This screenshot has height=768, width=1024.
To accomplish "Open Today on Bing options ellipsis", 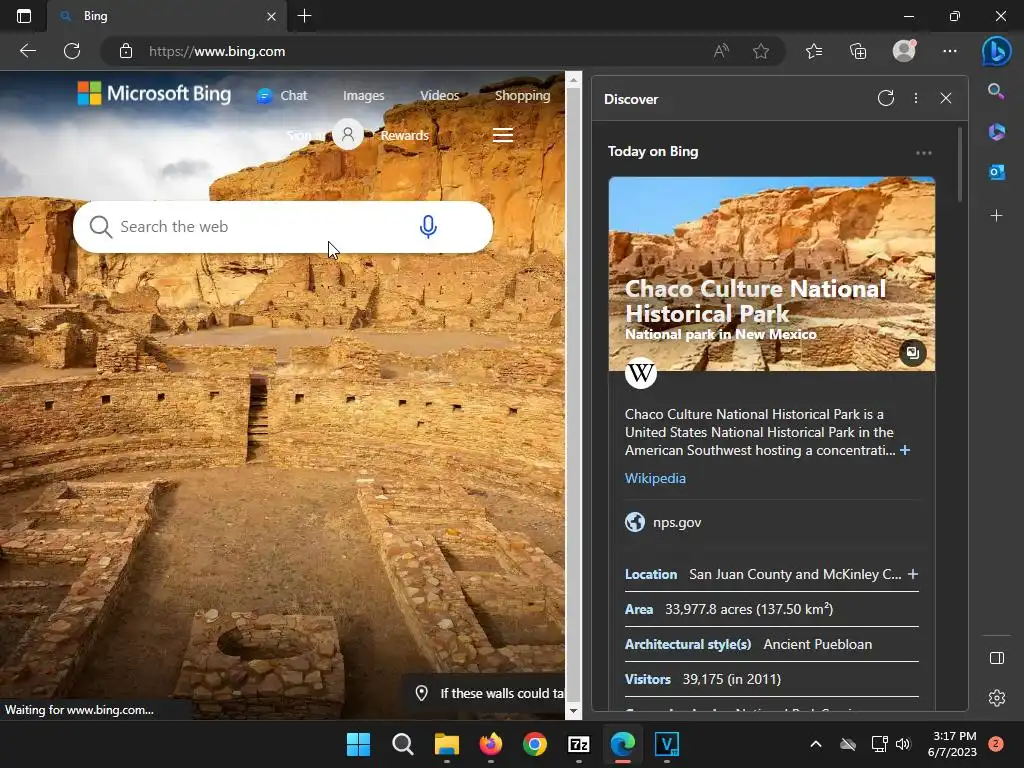I will (923, 153).
